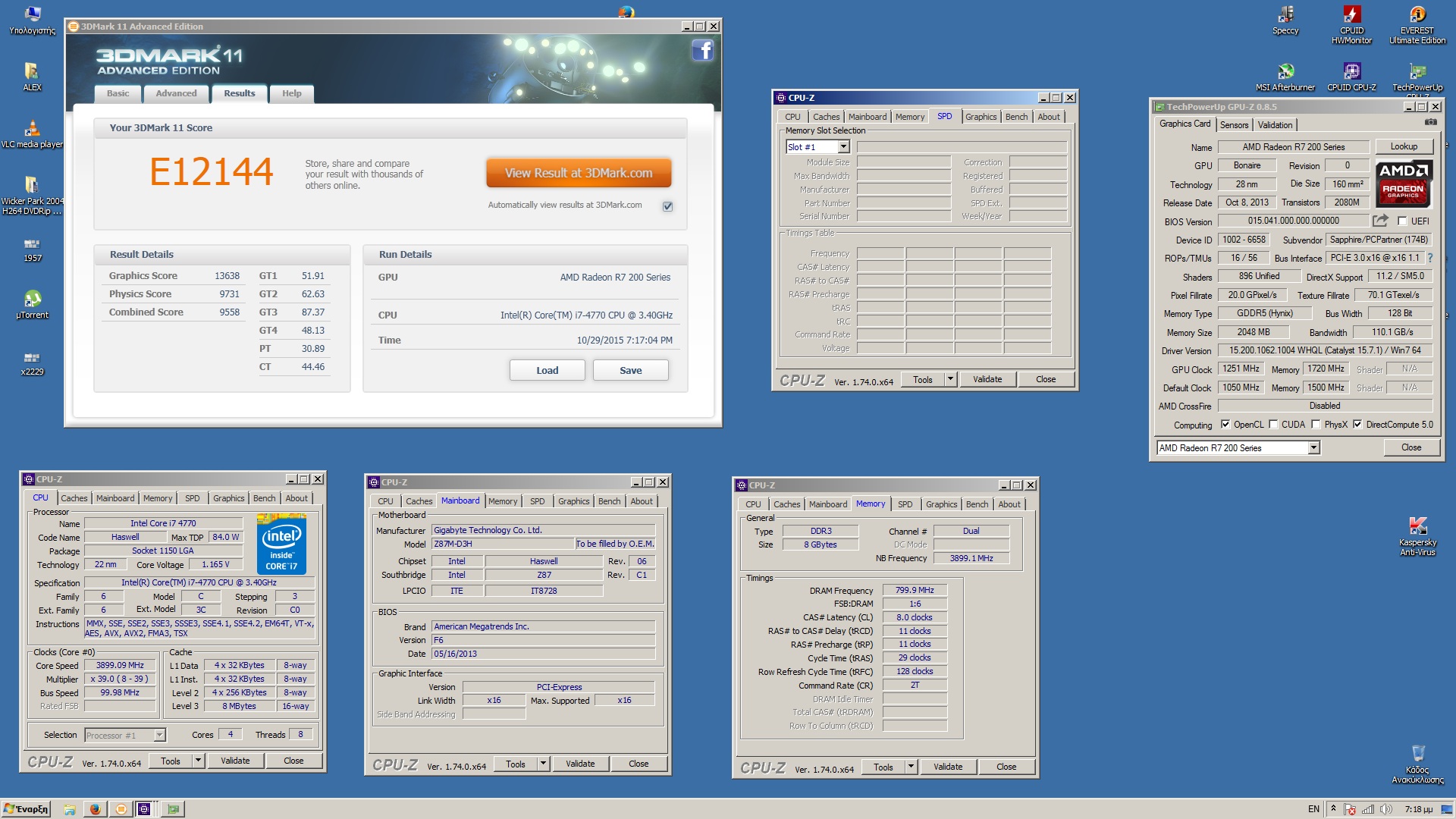Click the EN language indicator on the taskbar
This screenshot has height=819, width=1456.
[x=1313, y=809]
